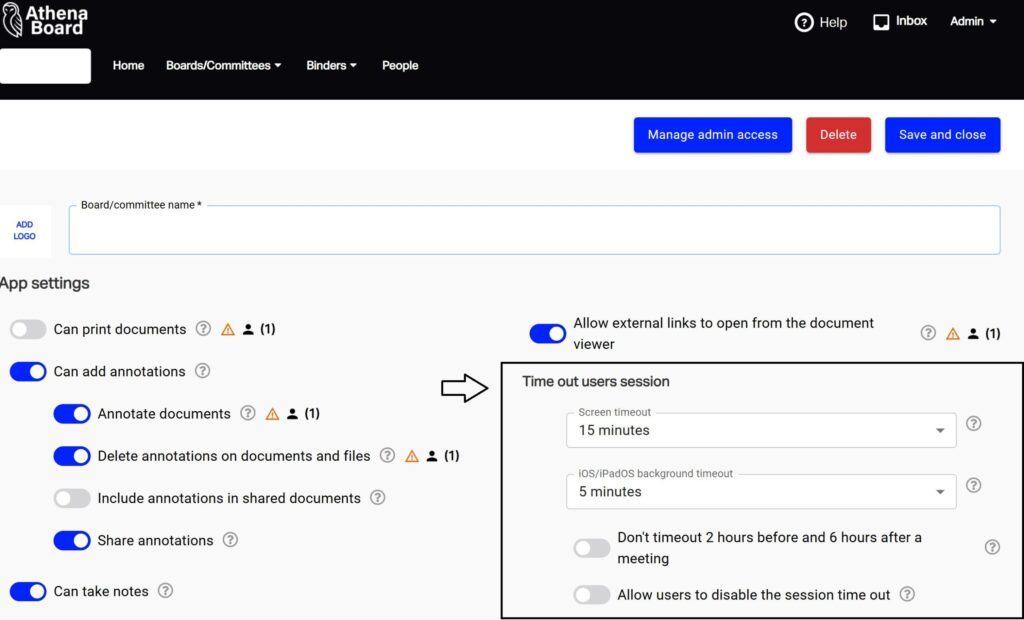Open the Inbox icon in header
The height and width of the screenshot is (620, 1024).
point(881,22)
